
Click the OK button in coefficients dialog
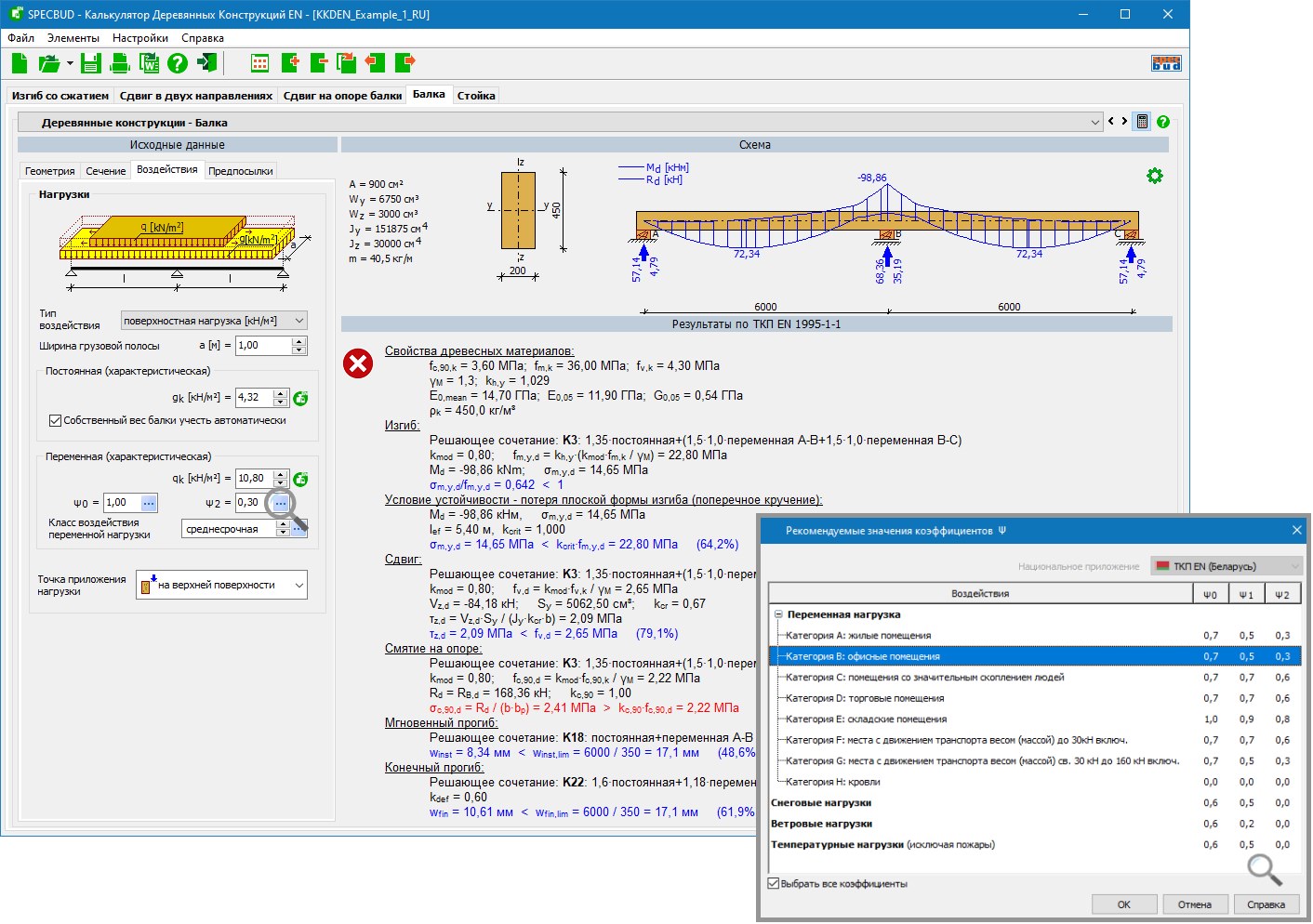[x=1123, y=904]
